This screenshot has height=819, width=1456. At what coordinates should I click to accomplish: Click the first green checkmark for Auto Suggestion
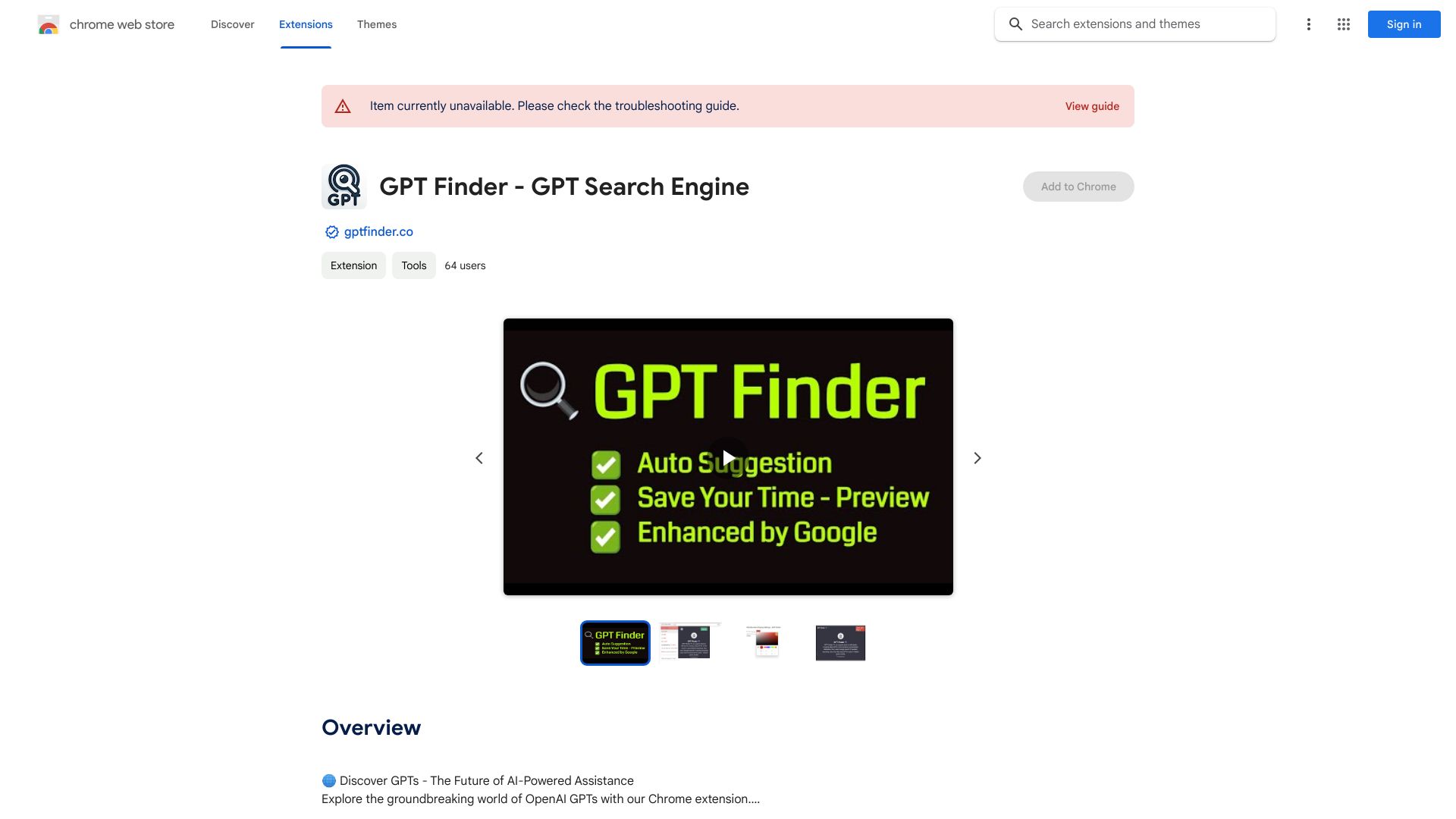click(607, 462)
